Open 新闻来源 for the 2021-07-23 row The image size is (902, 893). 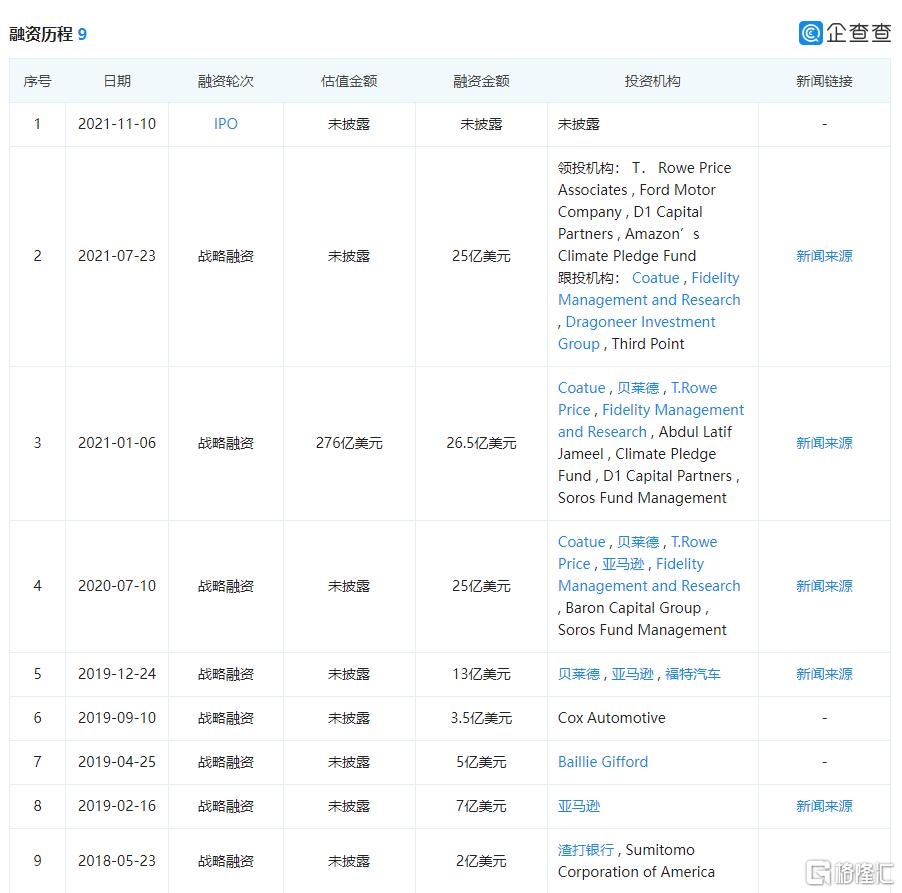pos(824,256)
